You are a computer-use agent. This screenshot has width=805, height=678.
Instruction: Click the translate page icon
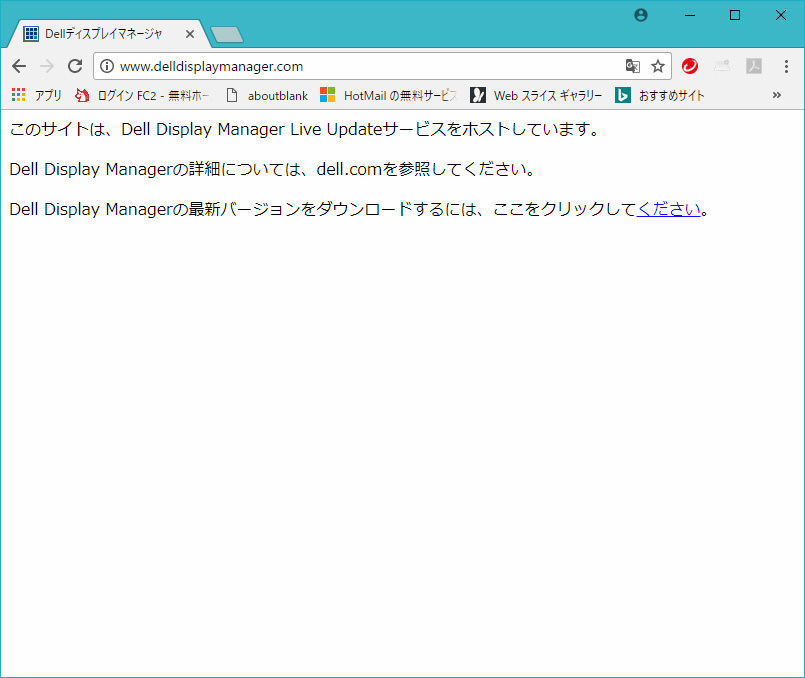coord(632,66)
